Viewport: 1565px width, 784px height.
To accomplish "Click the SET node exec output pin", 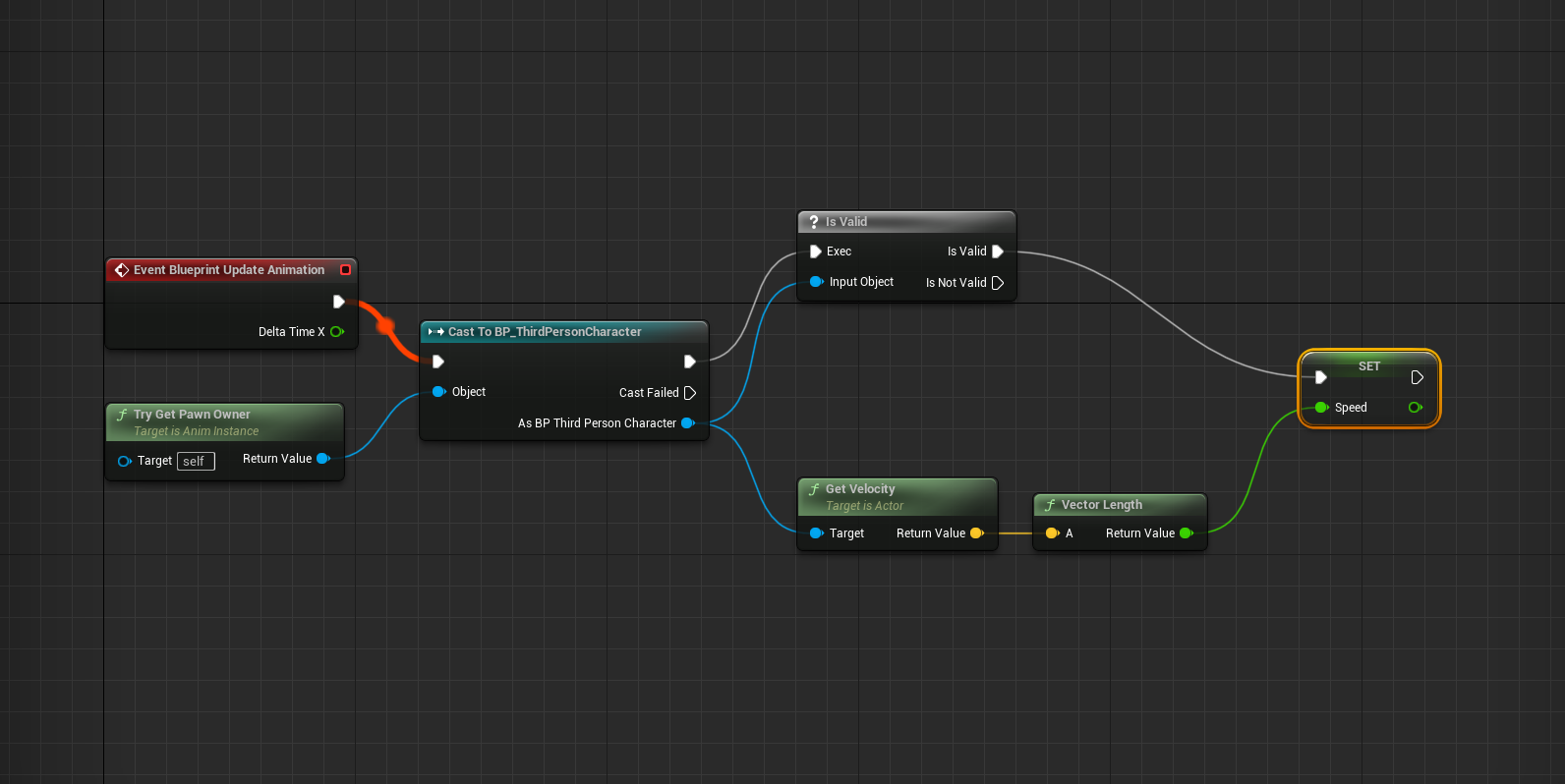I will point(1417,377).
